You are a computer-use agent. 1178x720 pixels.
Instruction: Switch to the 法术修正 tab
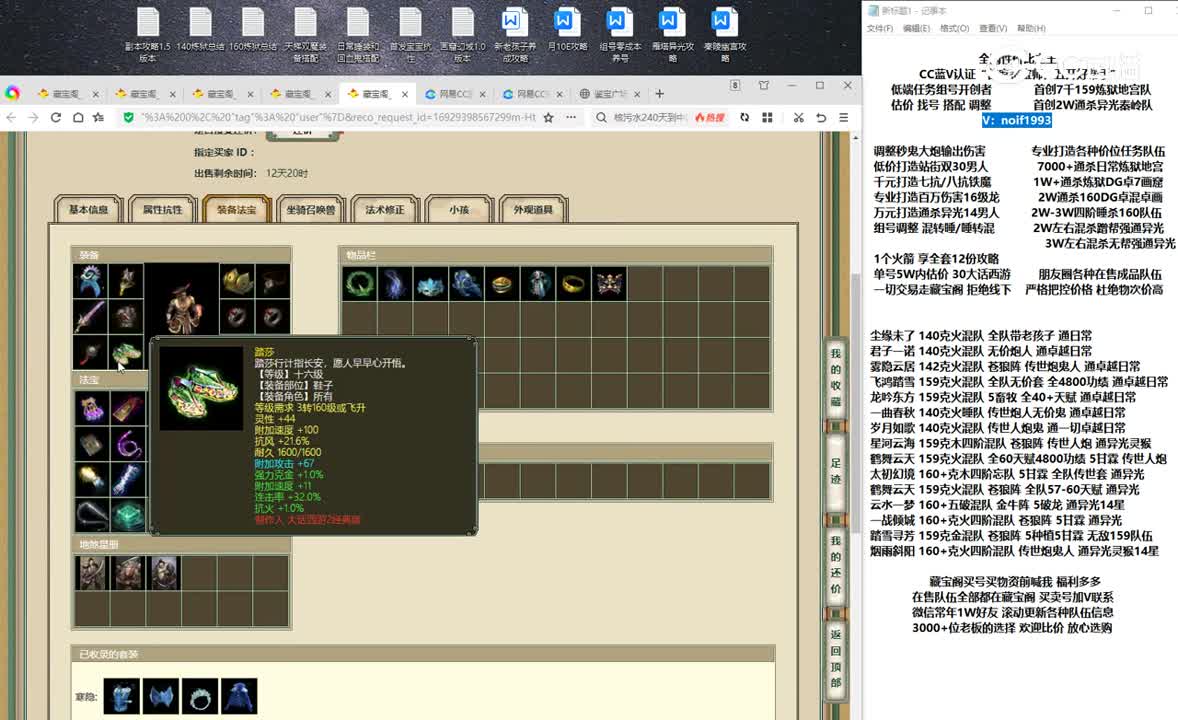coord(385,210)
